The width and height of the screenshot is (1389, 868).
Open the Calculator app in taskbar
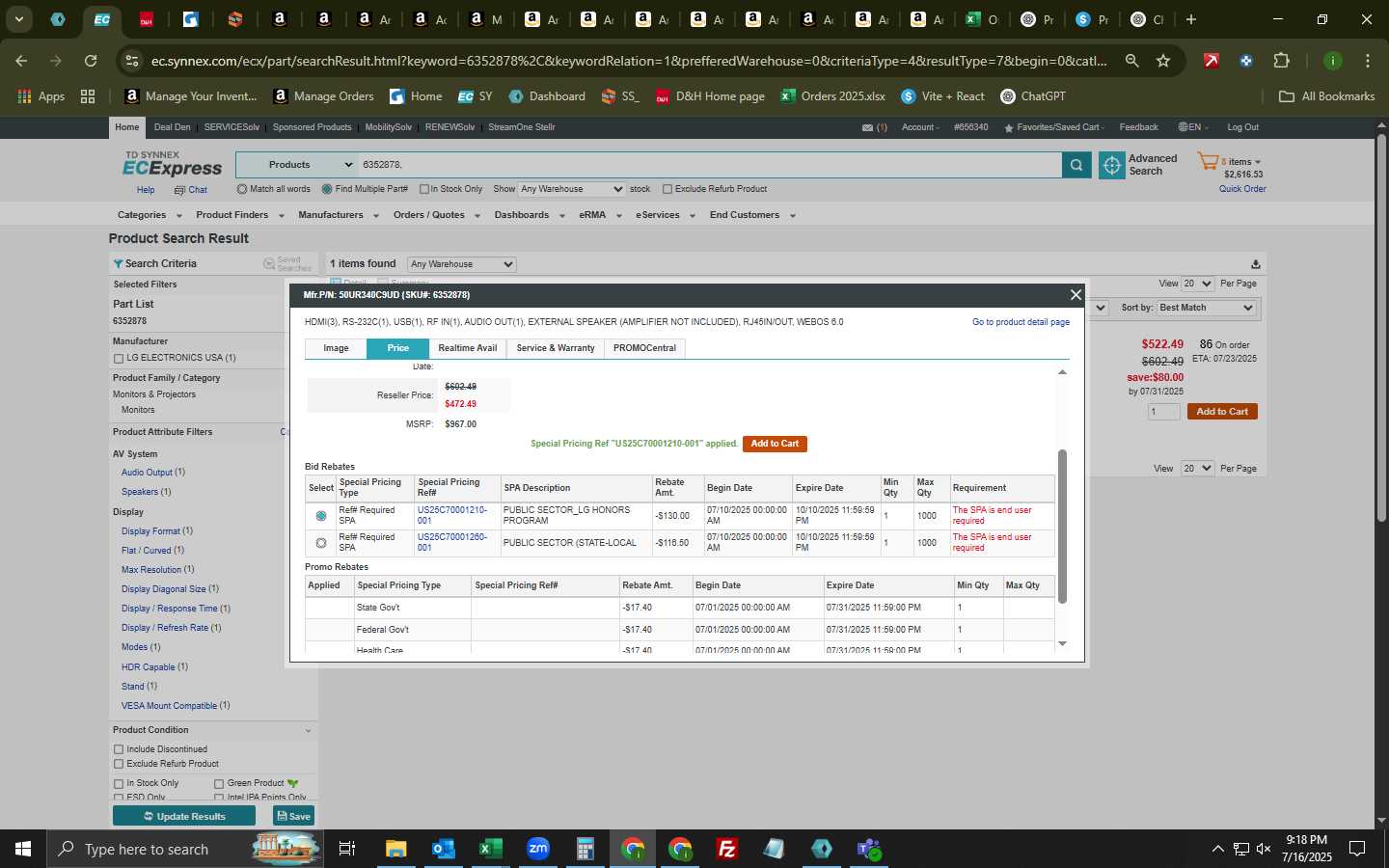[585, 849]
